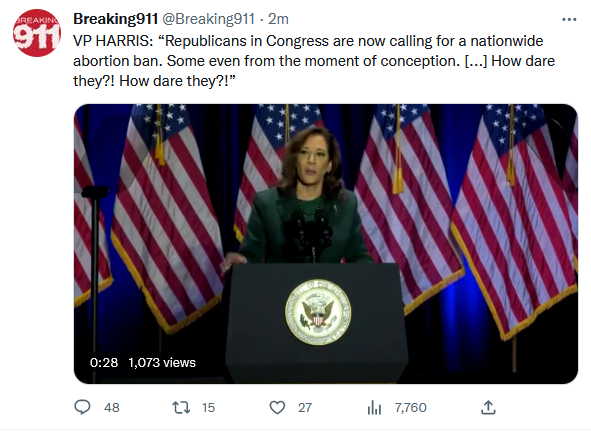Like the tweet with the heart icon
This screenshot has height=431, width=591.
(x=277, y=408)
